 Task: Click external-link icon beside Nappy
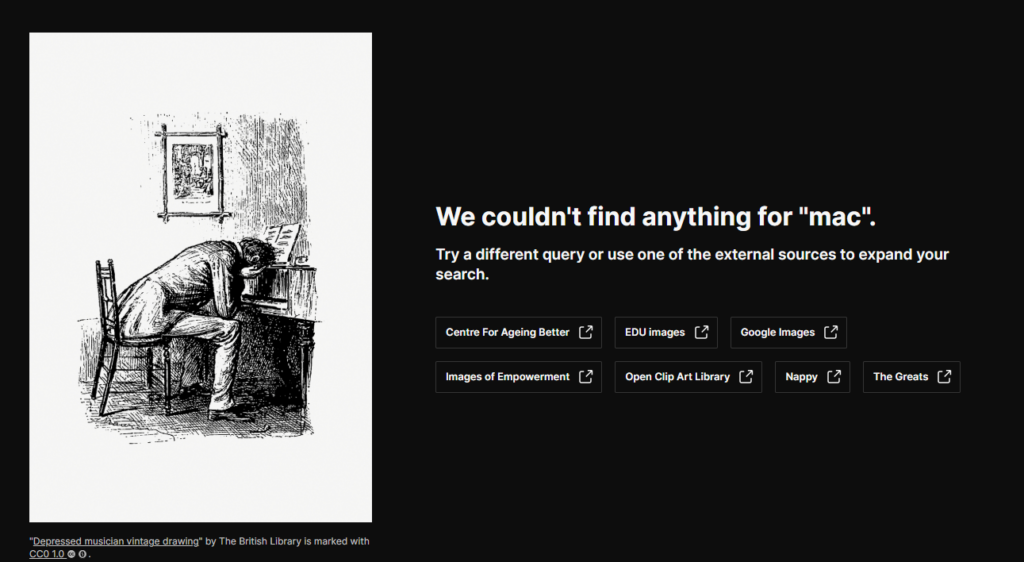834,377
